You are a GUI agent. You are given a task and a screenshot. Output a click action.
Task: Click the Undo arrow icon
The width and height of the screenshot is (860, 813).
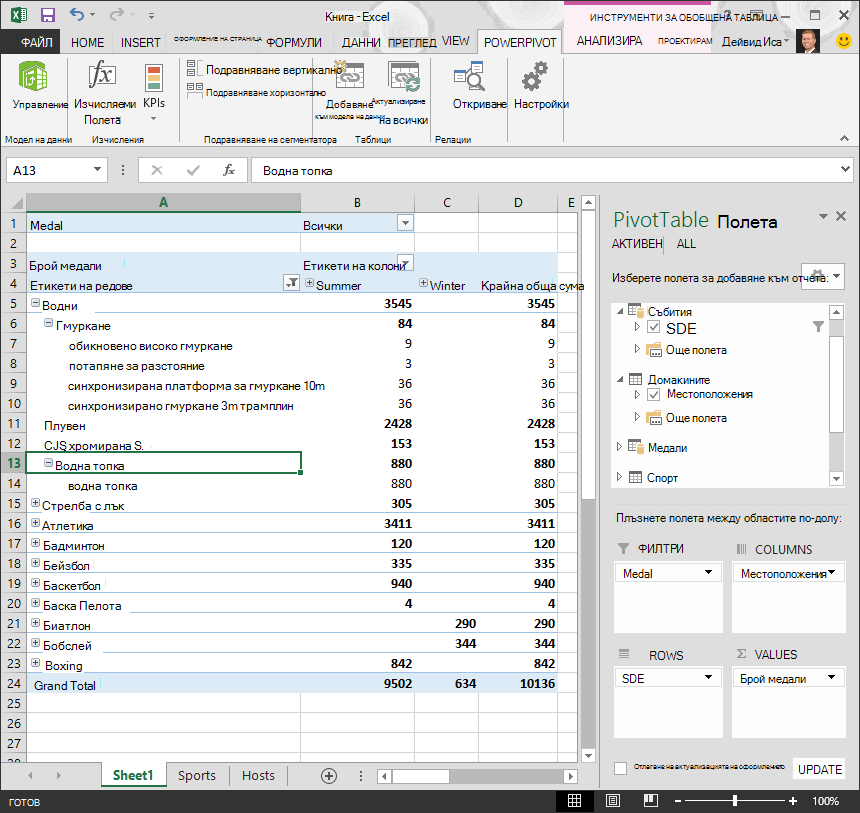77,15
